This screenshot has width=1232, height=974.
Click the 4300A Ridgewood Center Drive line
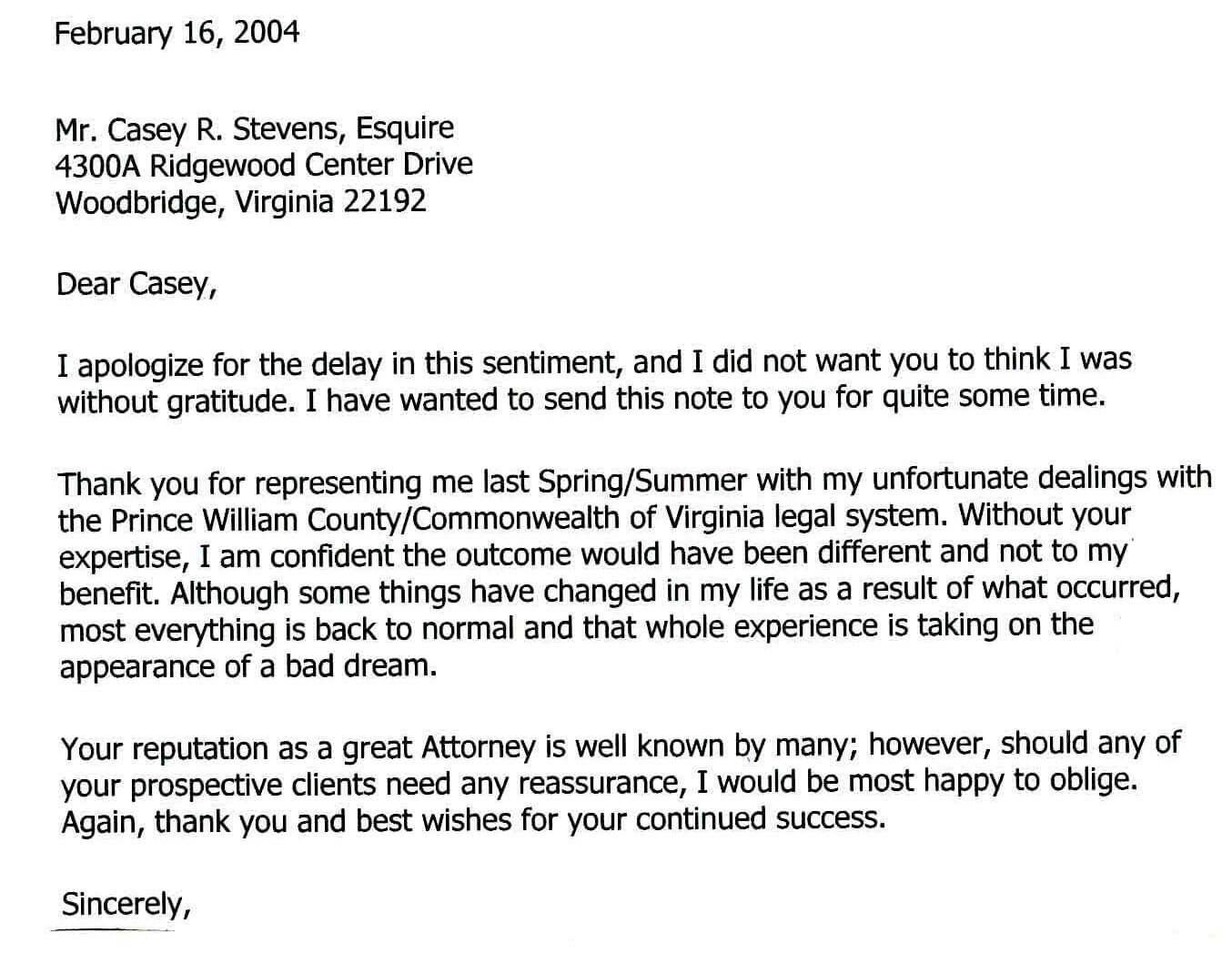[264, 166]
